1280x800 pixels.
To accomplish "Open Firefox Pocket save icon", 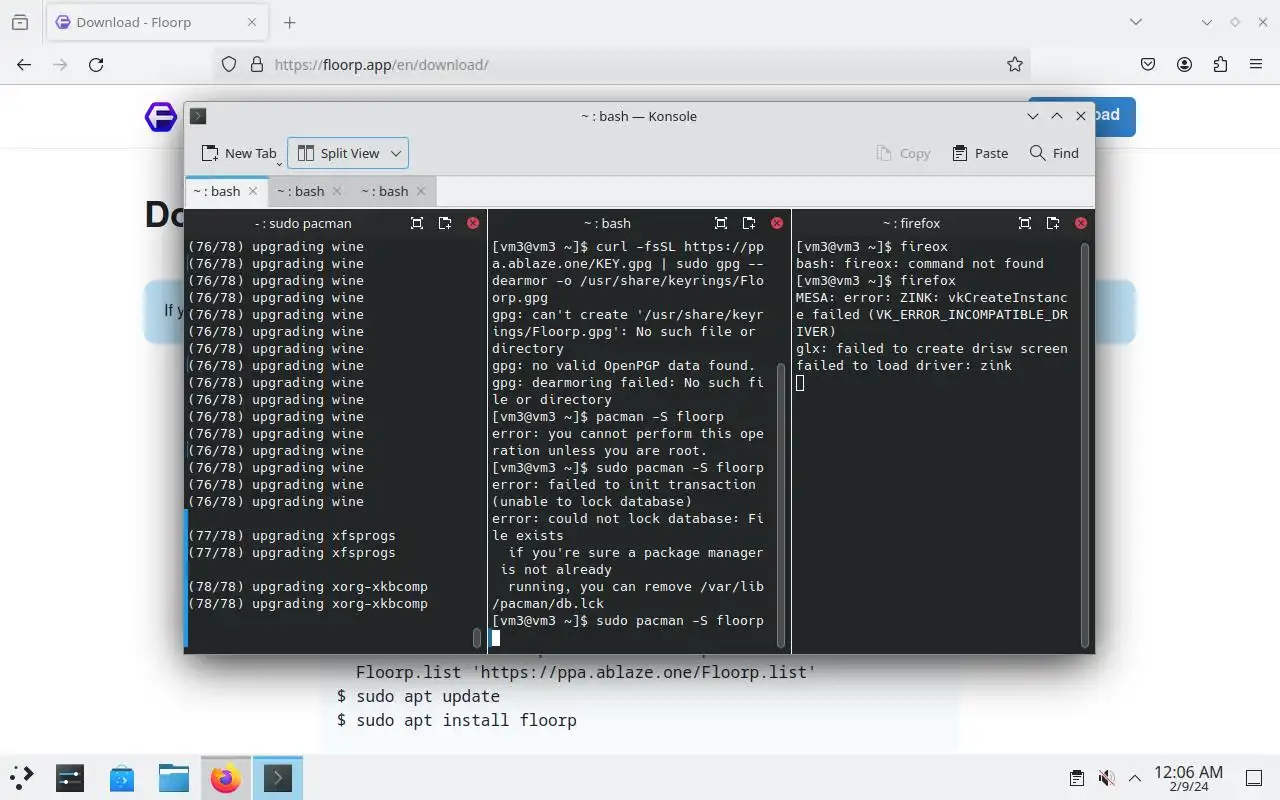I will (x=1148, y=64).
